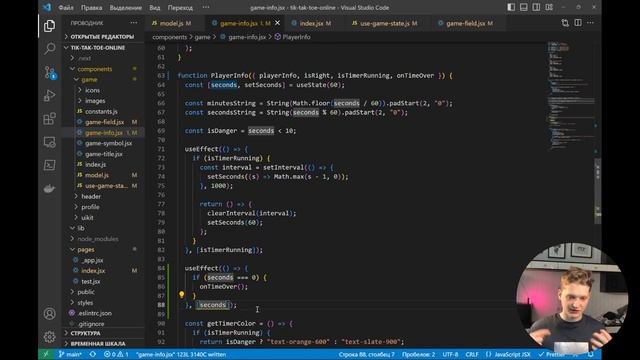
Task: Collapse the components folder
Action: (95, 69)
